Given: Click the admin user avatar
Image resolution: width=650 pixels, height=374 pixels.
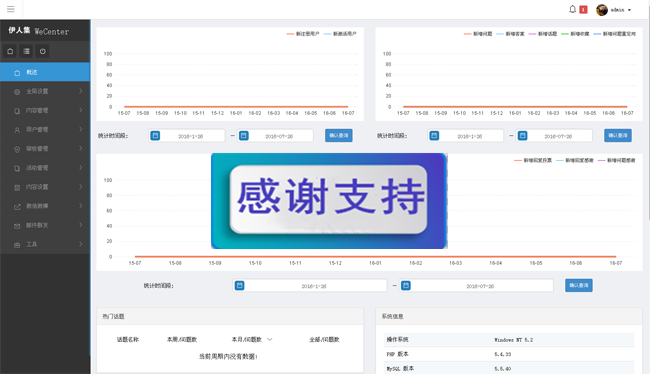Looking at the screenshot, I should [602, 10].
